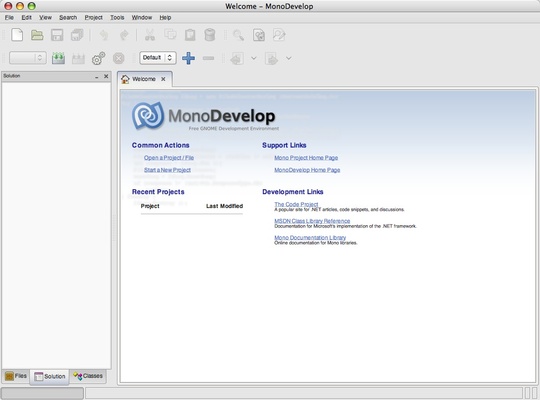Open Mono Documentation Library link
The height and width of the screenshot is (400, 540).
[x=310, y=237]
